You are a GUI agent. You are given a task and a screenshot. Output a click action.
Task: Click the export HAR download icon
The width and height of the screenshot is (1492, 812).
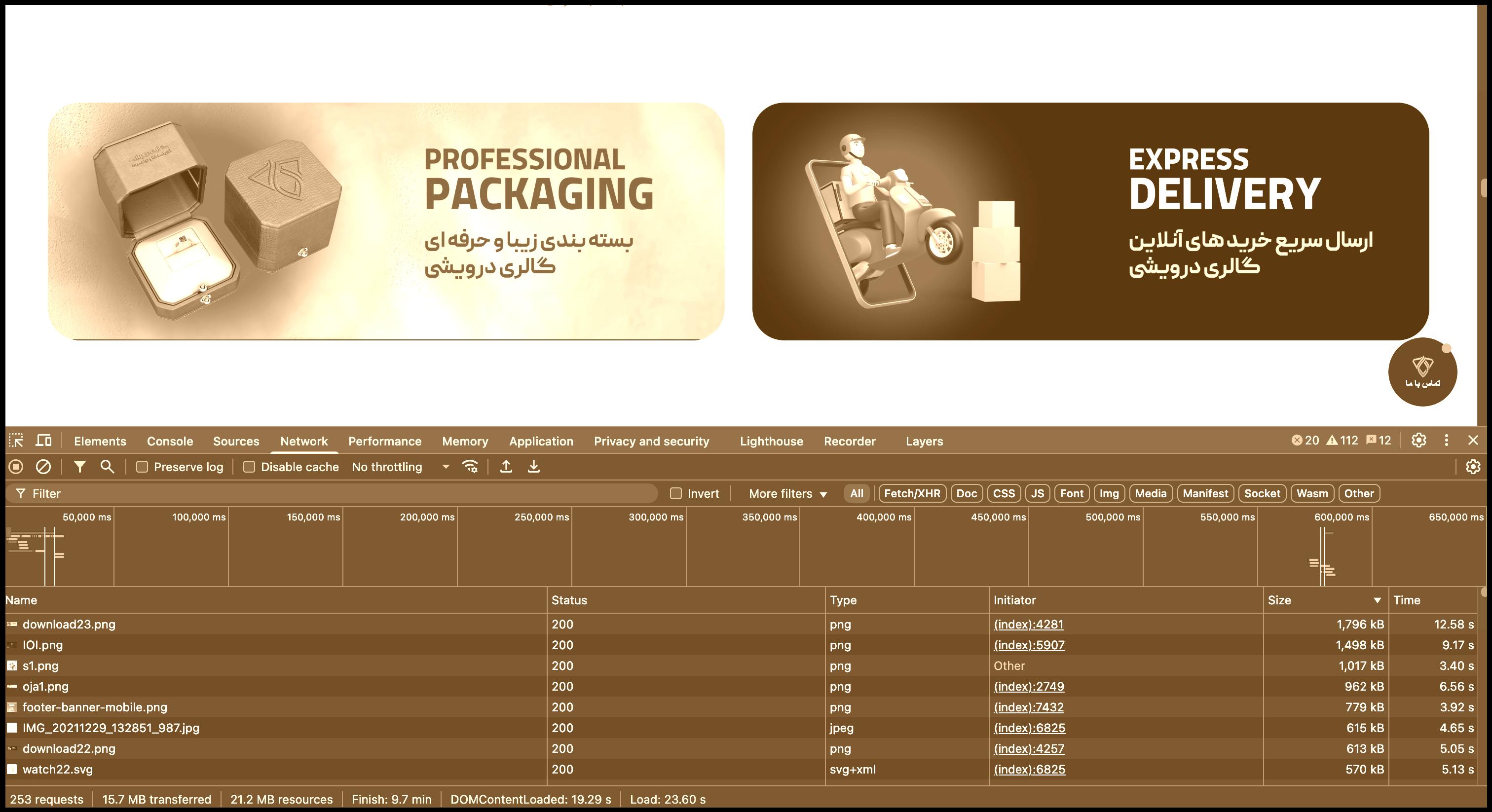tap(533, 467)
